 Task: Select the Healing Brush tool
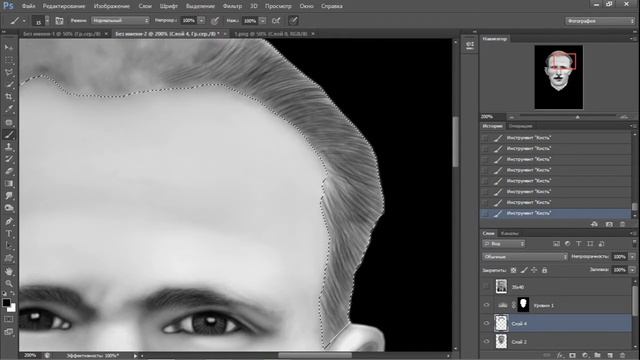pyautogui.click(x=9, y=122)
